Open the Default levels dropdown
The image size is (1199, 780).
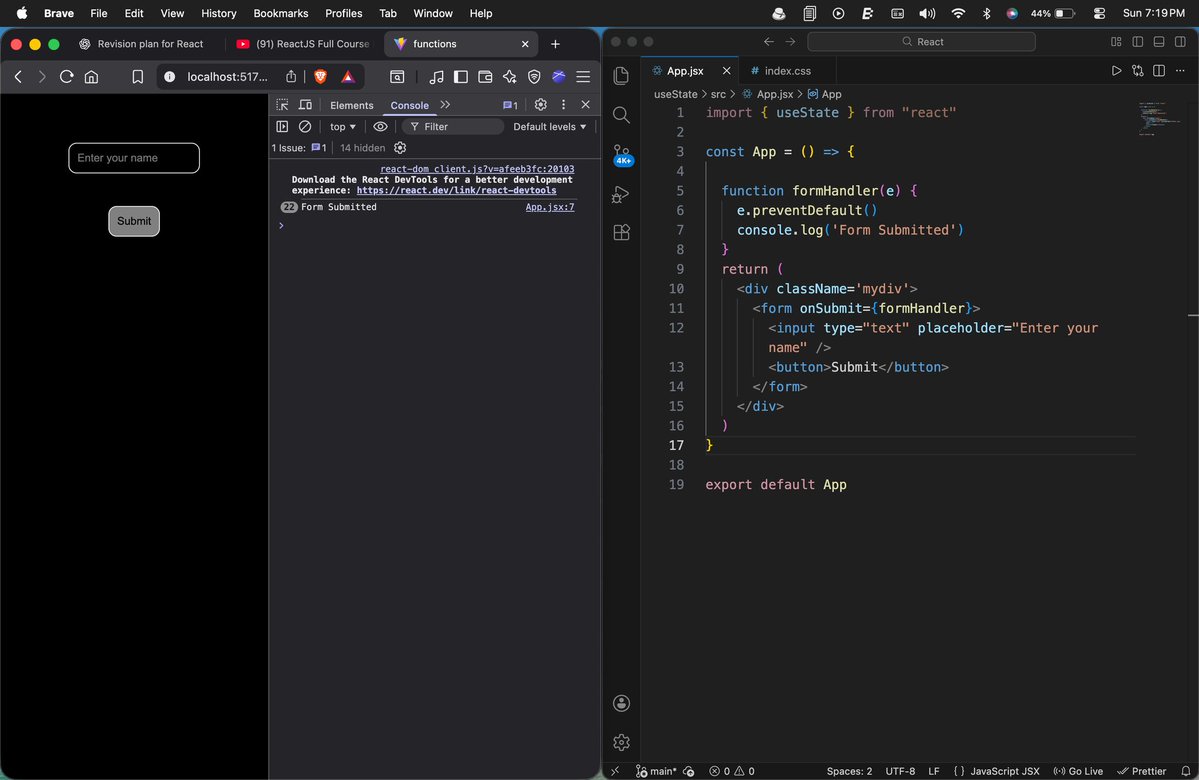tap(548, 126)
